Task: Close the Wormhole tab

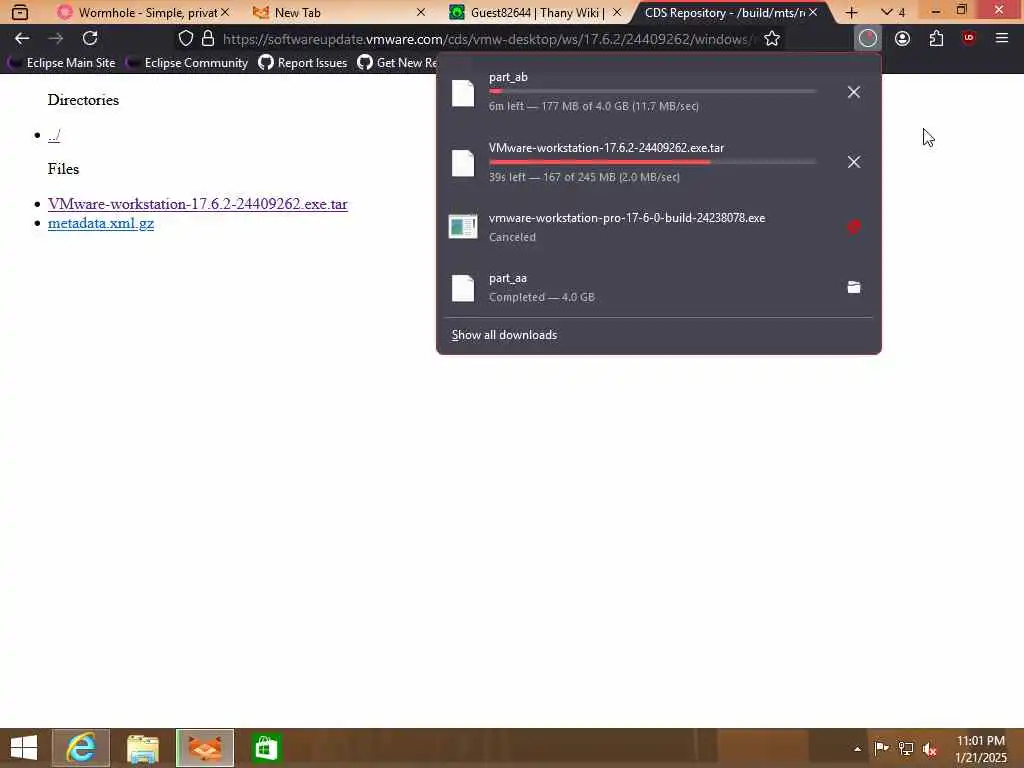Action: [x=225, y=12]
